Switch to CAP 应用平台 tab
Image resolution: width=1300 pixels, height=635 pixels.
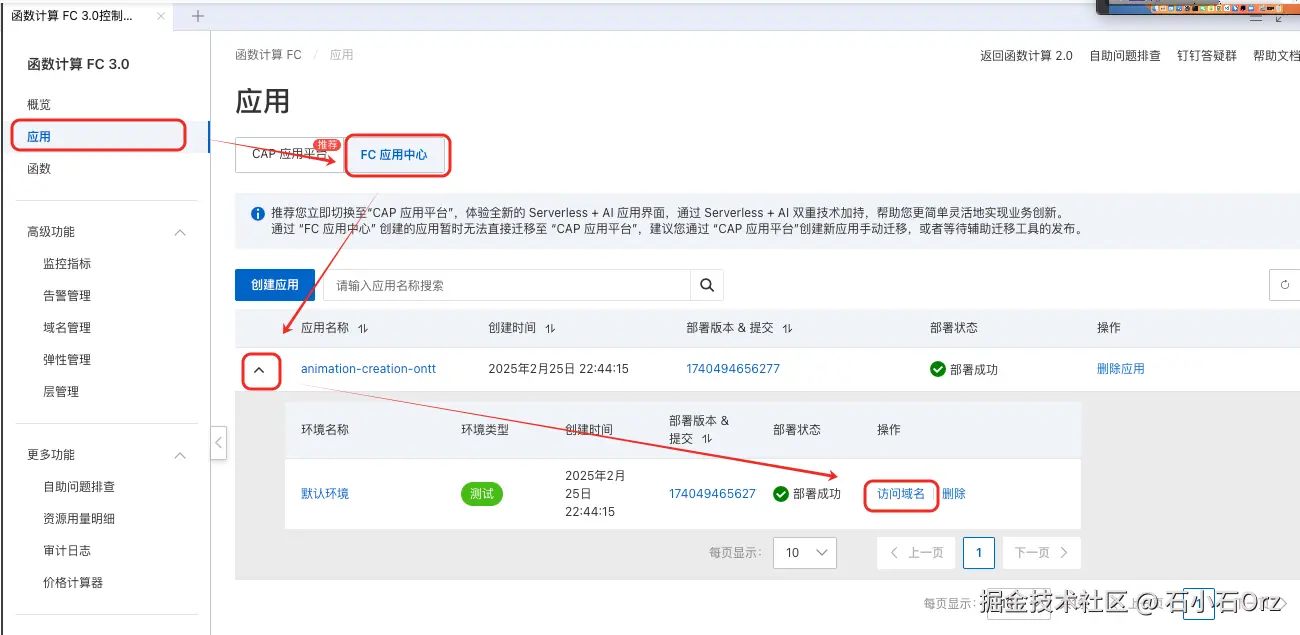(x=290, y=155)
